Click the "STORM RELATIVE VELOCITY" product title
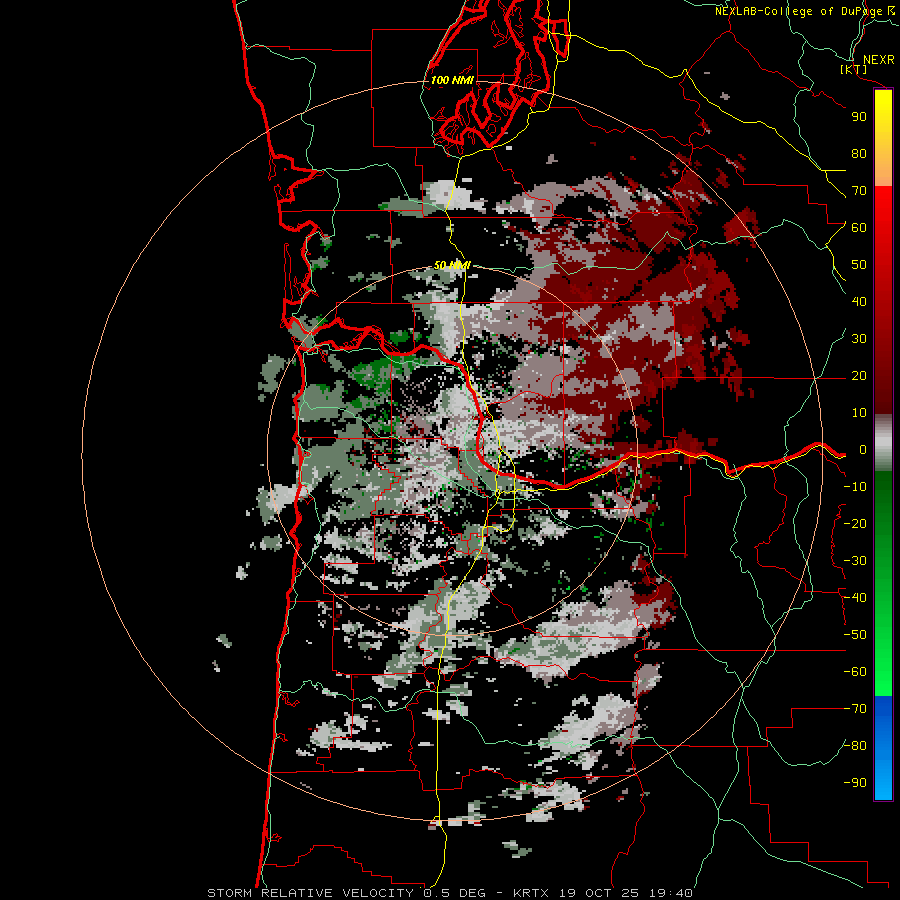Screen dimensions: 900x900 pyautogui.click(x=310, y=893)
